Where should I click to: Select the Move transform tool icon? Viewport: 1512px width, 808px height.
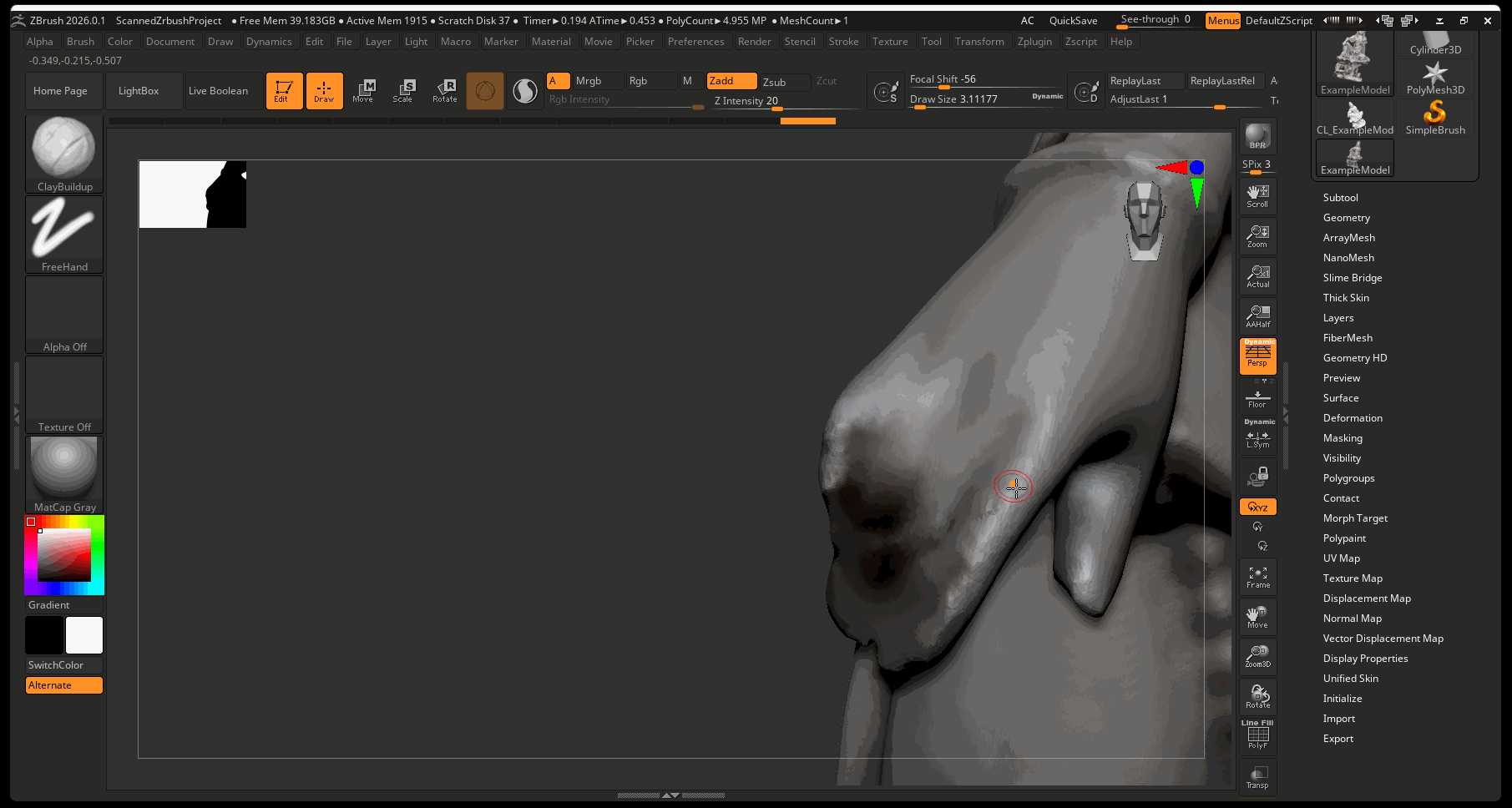point(363,90)
